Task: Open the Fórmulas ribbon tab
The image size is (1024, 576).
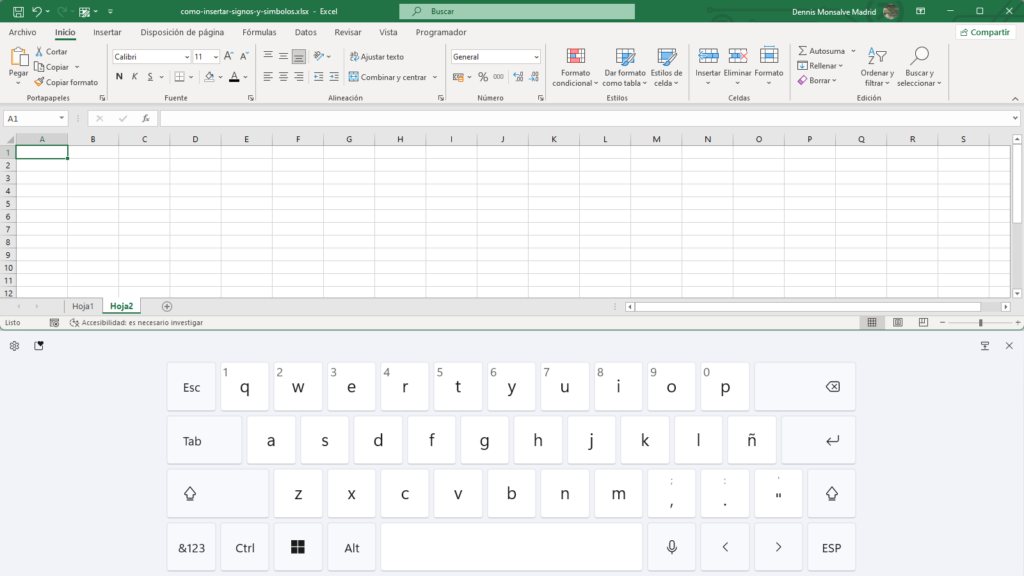Action: tap(259, 31)
